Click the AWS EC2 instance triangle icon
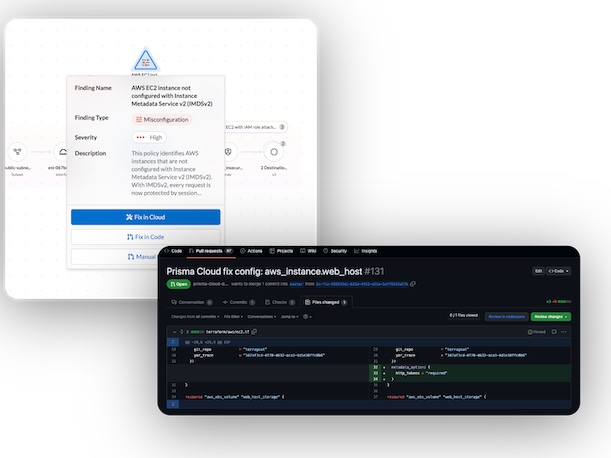 click(x=146, y=59)
